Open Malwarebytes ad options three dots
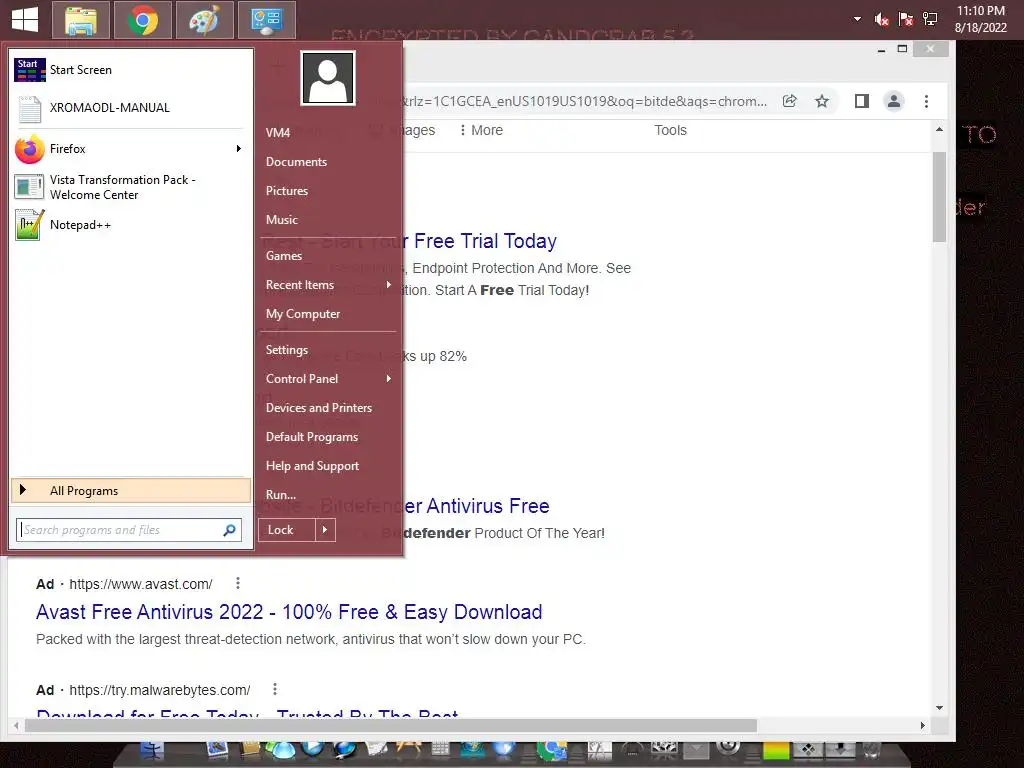The image size is (1024, 768). point(275,689)
